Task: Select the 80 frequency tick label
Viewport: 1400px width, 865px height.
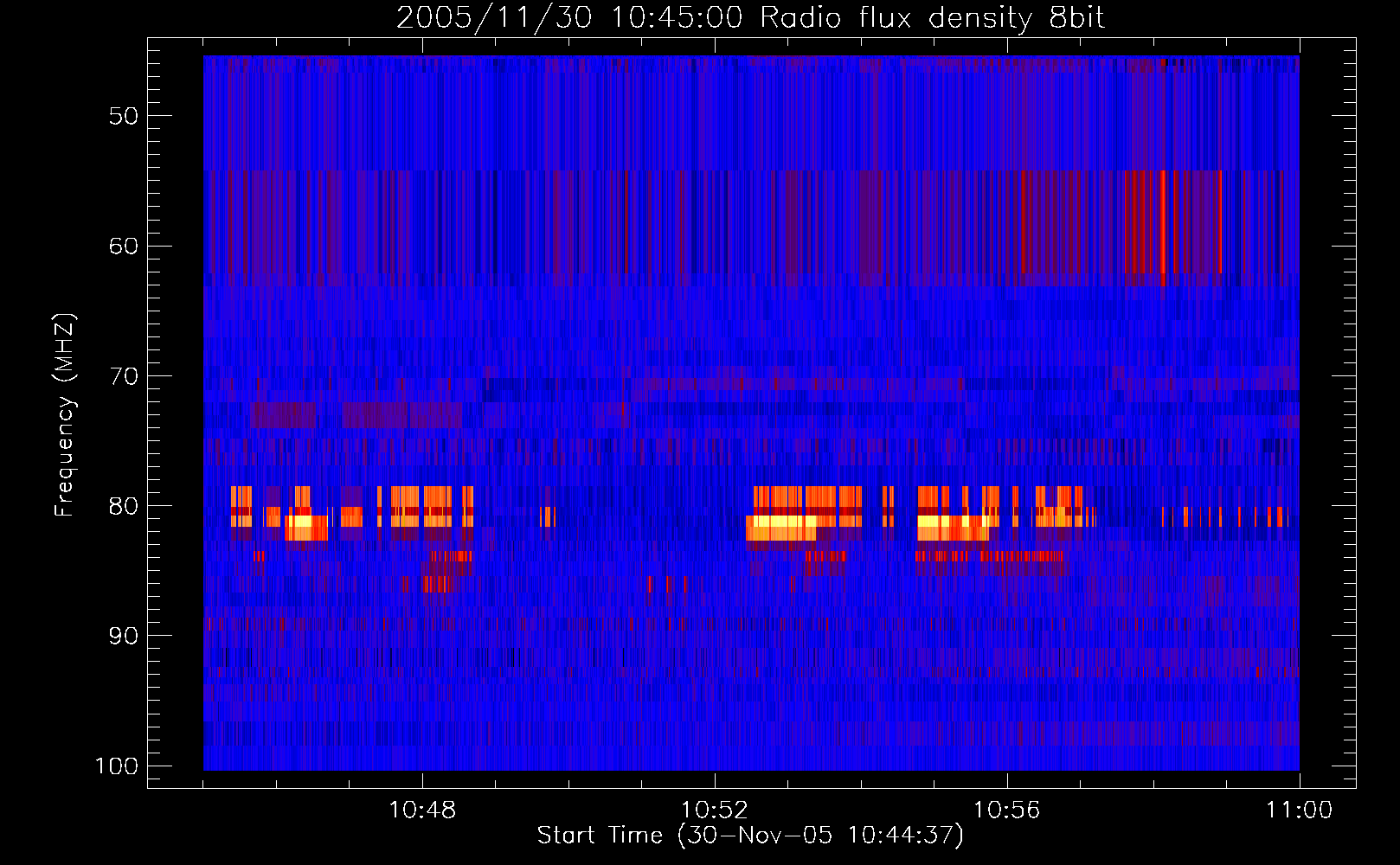Action: [x=124, y=506]
